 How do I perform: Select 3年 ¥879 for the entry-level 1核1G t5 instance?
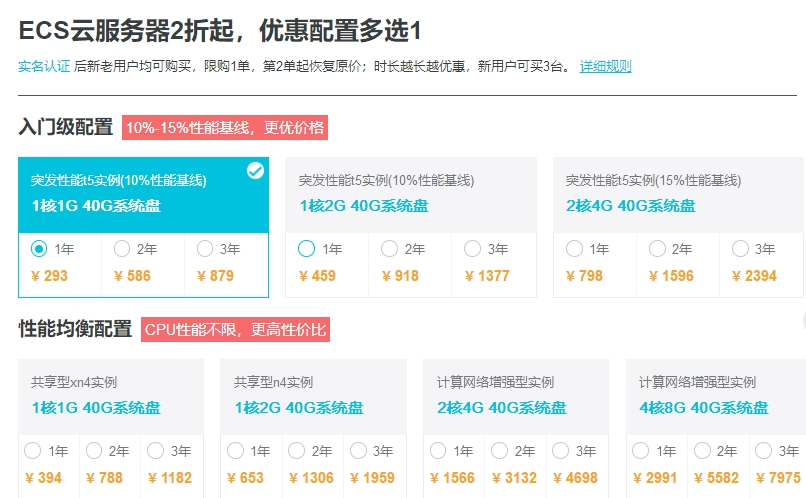coord(205,249)
